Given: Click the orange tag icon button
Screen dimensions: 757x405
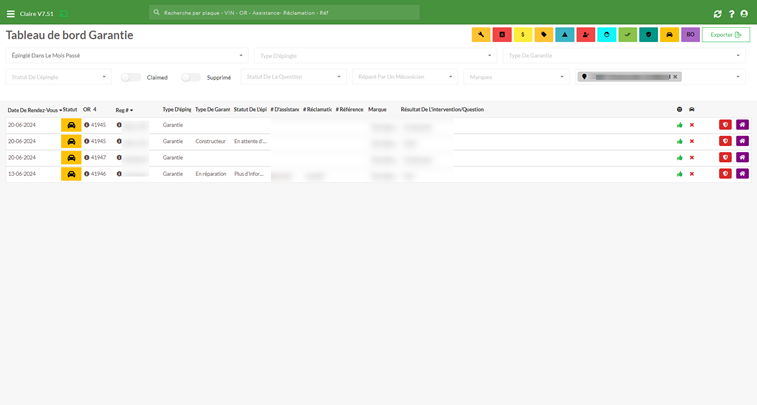Looking at the screenshot, I should (x=544, y=35).
